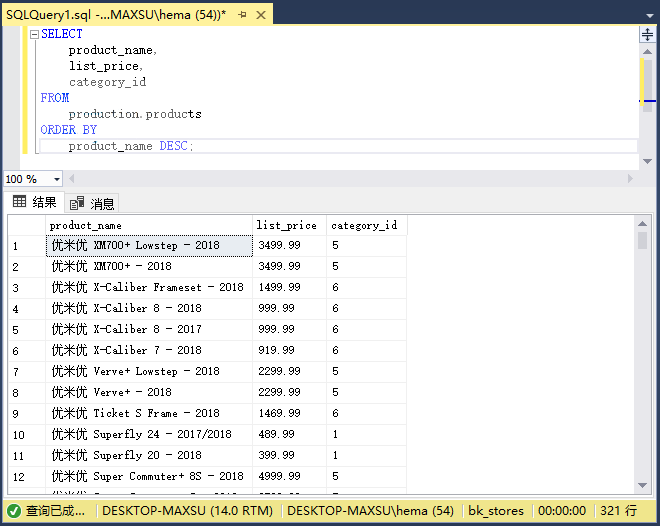Select price cell 1499.99

pyautogui.click(x=290, y=287)
